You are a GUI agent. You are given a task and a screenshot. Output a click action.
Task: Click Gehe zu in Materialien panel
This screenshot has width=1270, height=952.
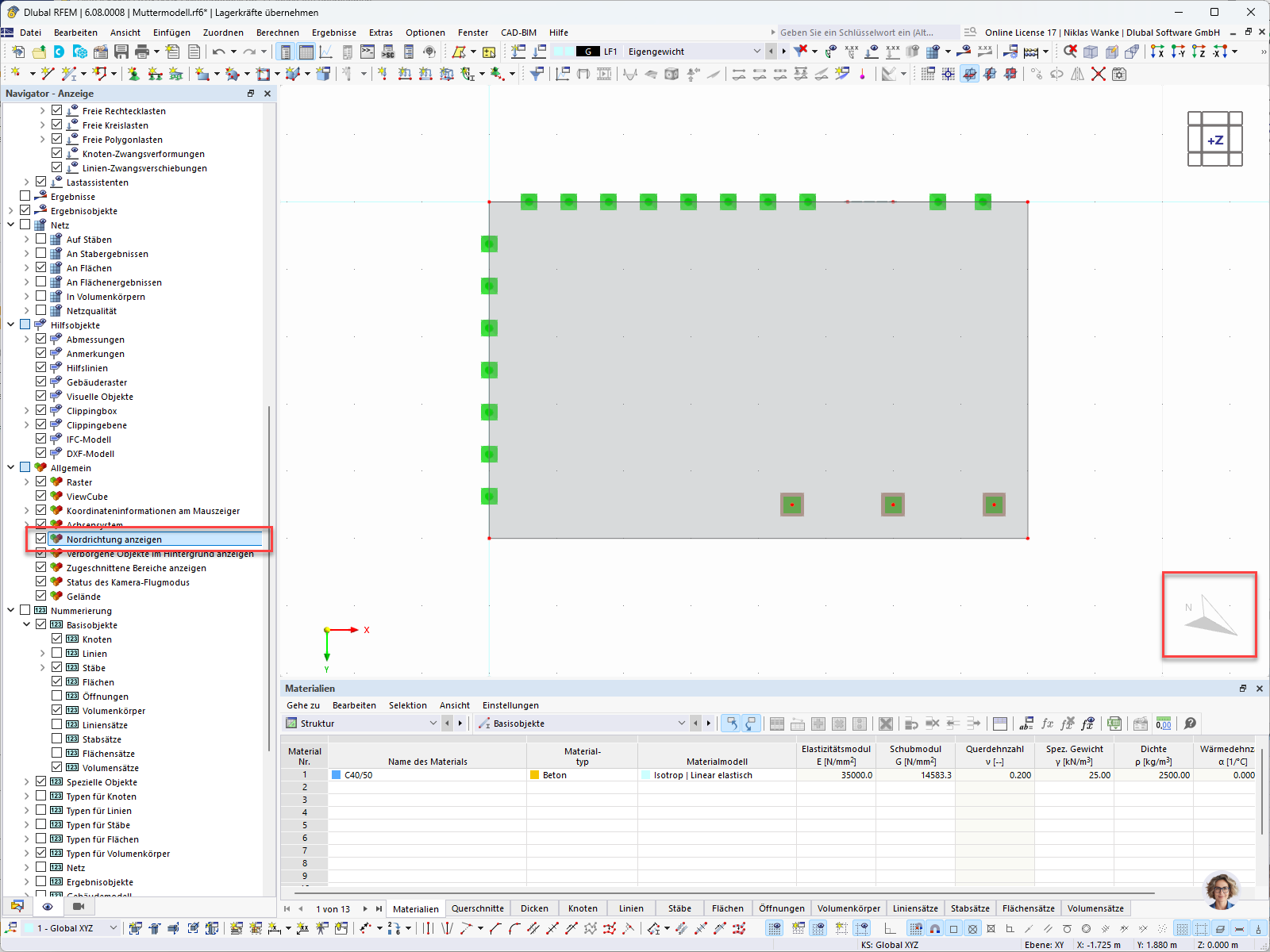point(303,705)
